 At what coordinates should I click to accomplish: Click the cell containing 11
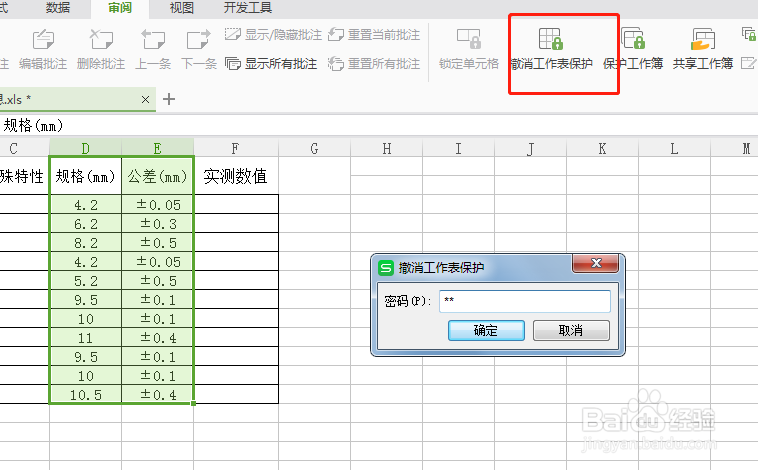[x=85, y=338]
